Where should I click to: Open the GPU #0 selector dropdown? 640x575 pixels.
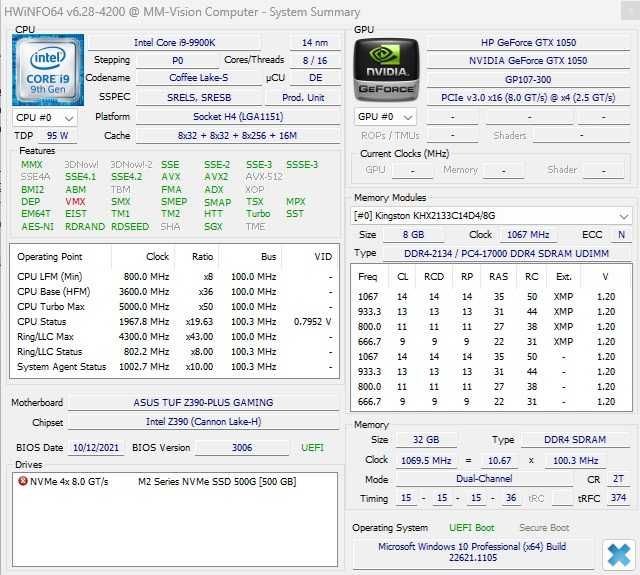coord(385,117)
